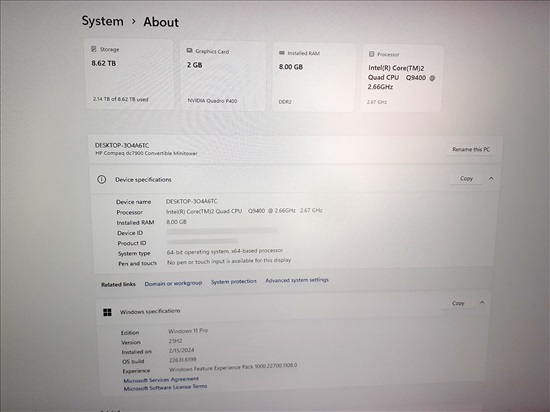Copy the Windows specifications
The width and height of the screenshot is (550, 412).
tap(458, 303)
